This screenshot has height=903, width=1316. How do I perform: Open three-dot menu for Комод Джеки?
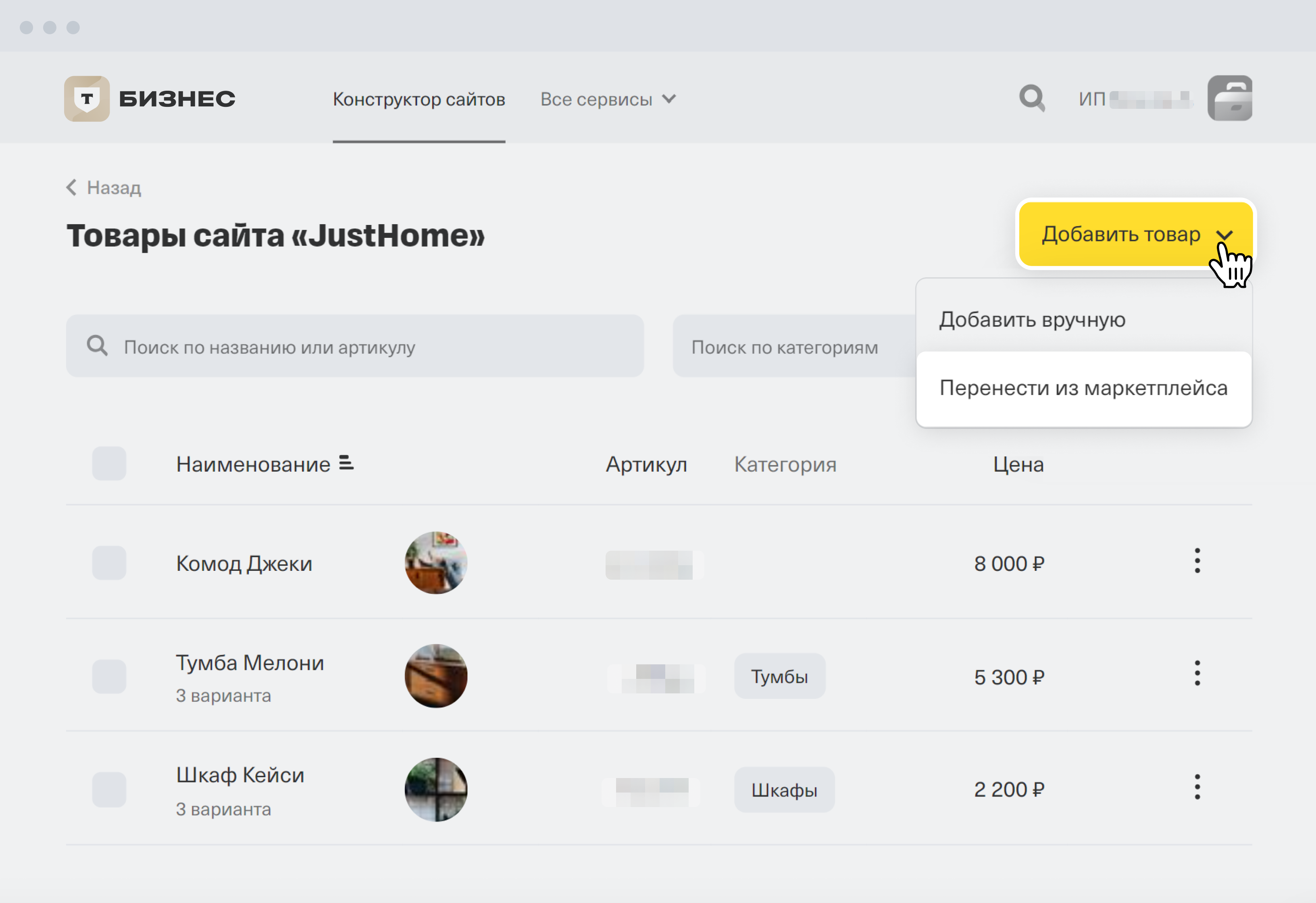[x=1197, y=561]
